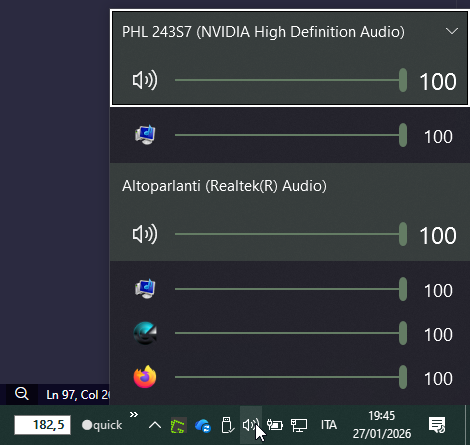Click the system sounds icon under PHL 243S7
This screenshot has width=470, height=445.
point(145,135)
